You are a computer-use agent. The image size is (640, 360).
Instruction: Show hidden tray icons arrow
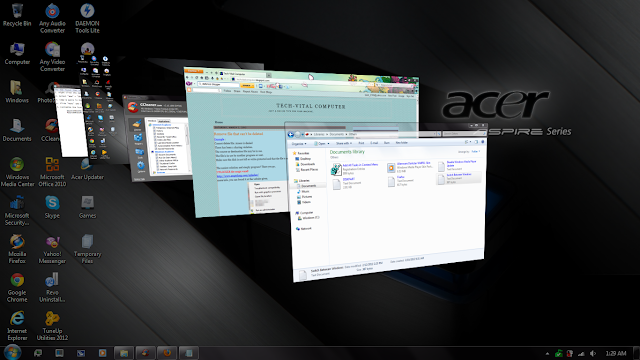pyautogui.click(x=547, y=353)
